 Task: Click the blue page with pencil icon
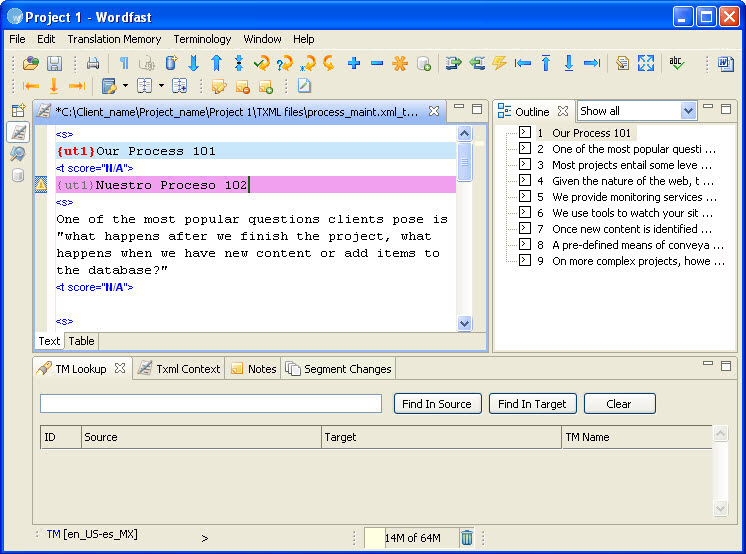[x=304, y=86]
